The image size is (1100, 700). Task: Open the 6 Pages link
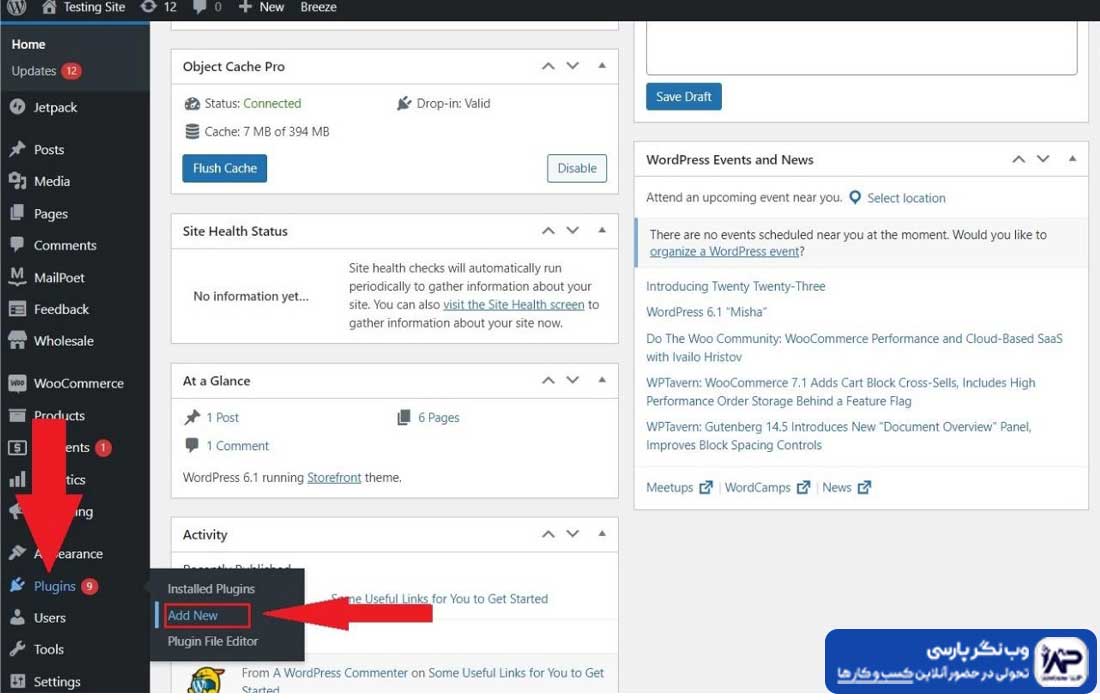tap(438, 417)
